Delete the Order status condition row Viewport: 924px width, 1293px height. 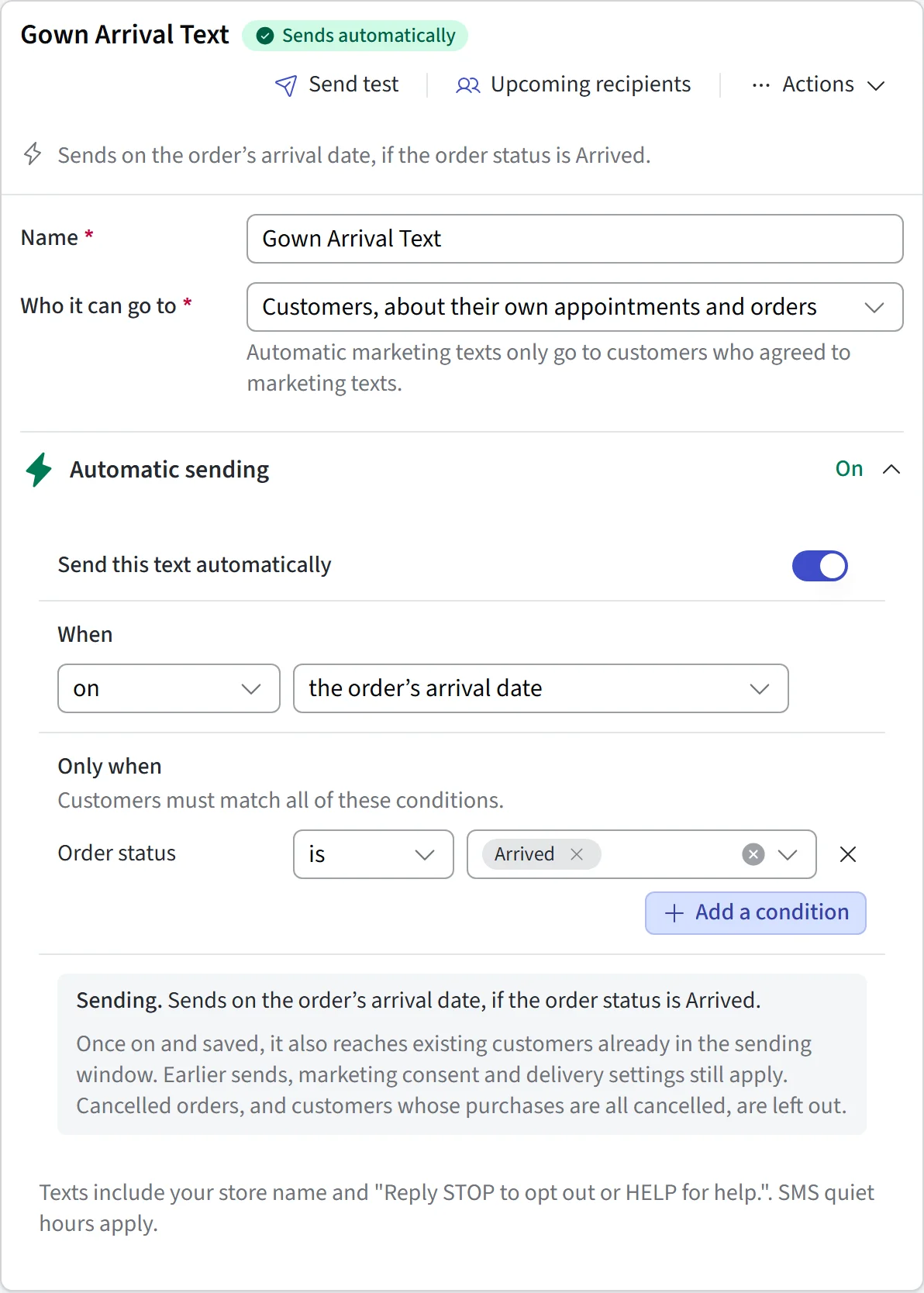click(848, 854)
